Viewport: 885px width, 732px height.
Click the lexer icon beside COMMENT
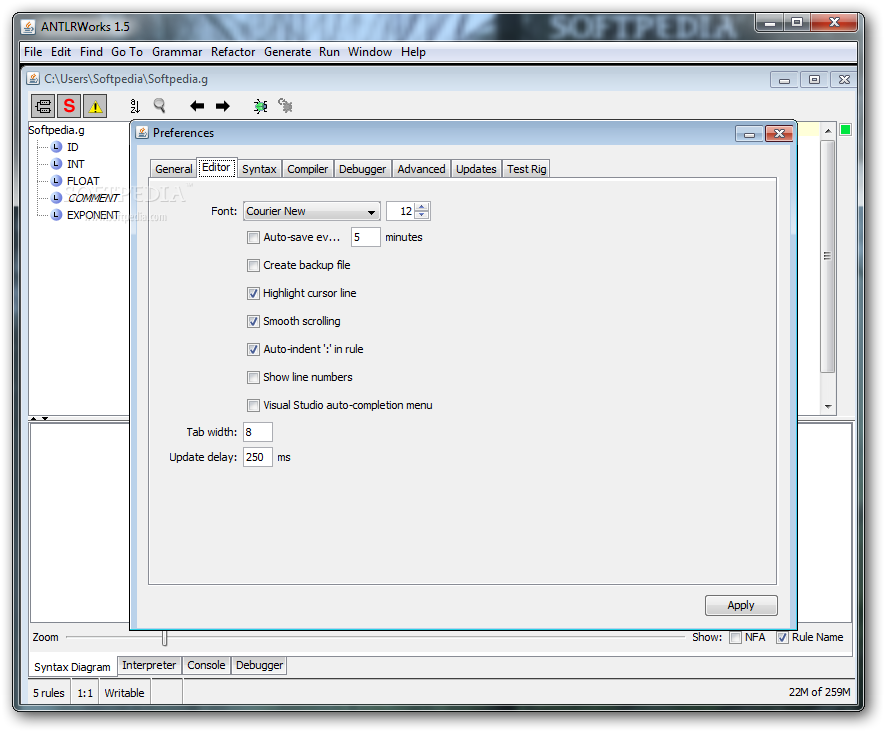tap(56, 198)
